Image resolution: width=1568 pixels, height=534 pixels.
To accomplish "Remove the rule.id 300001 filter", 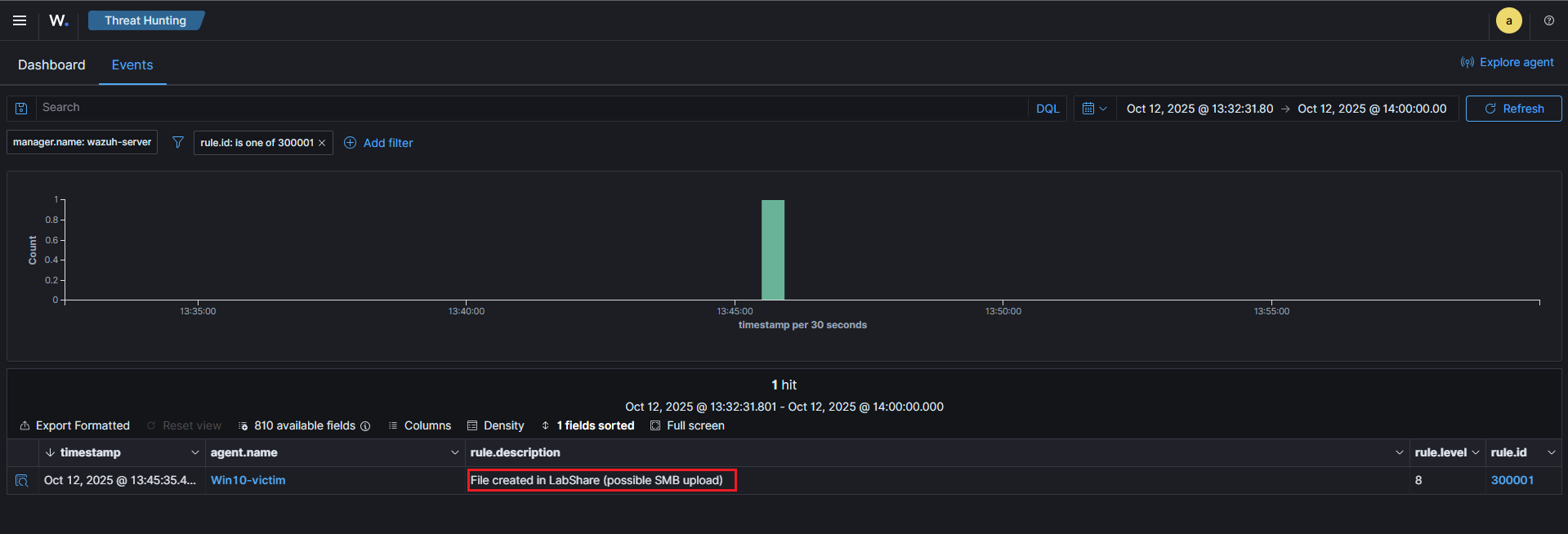I will 322,143.
